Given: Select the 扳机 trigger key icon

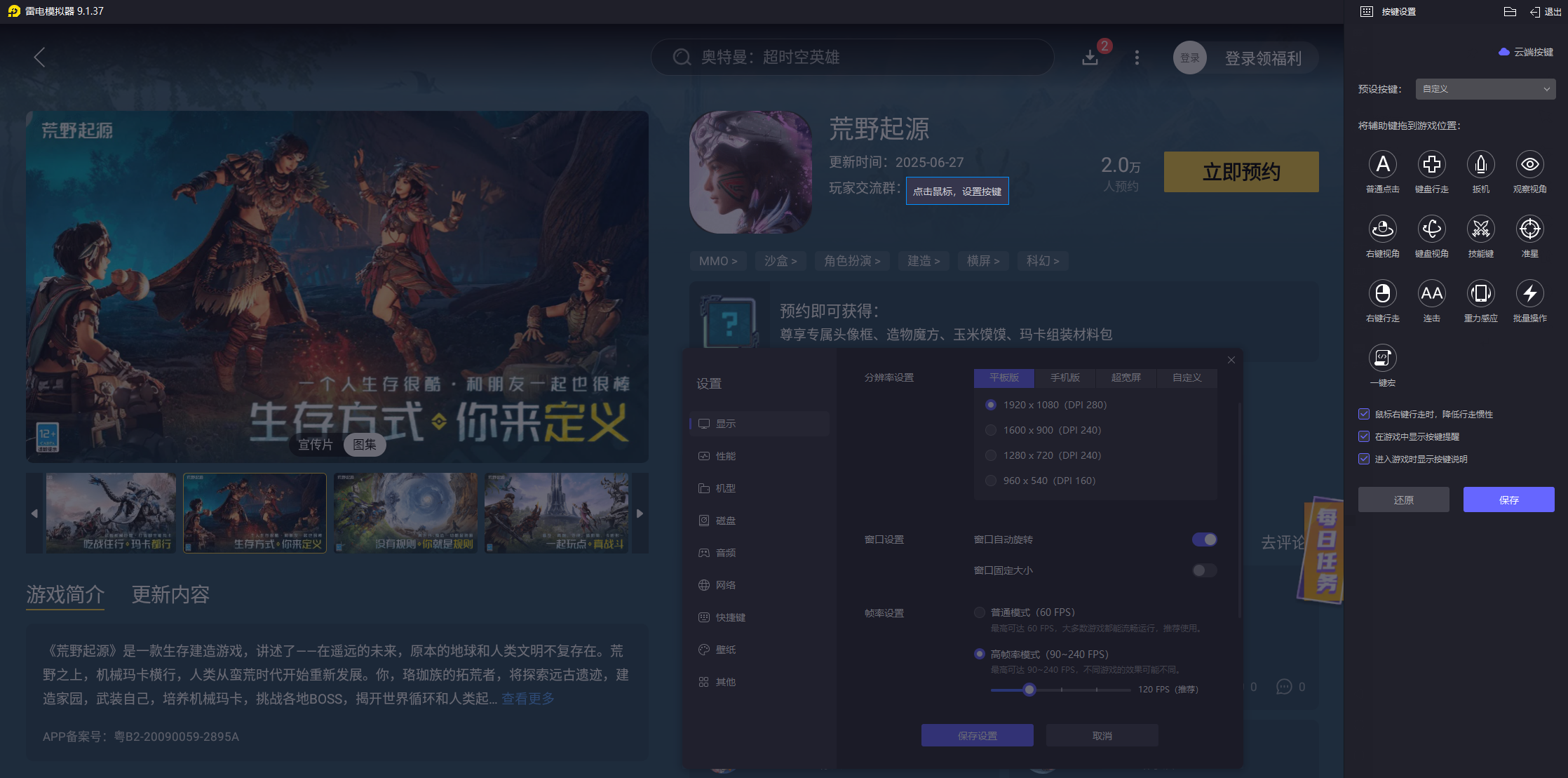Looking at the screenshot, I should point(1480,164).
